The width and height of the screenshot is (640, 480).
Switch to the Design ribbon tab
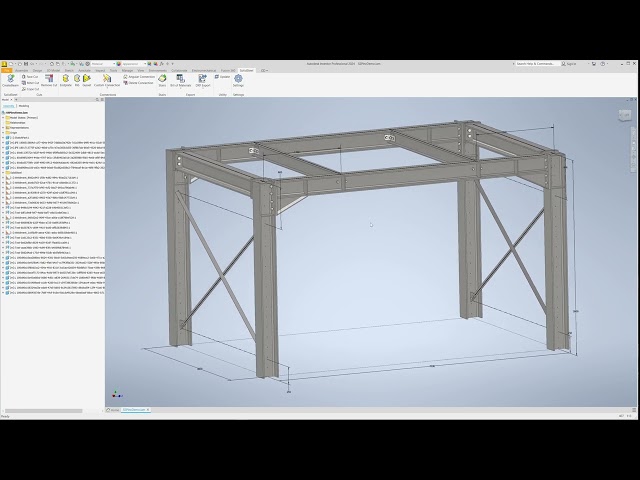click(37, 71)
